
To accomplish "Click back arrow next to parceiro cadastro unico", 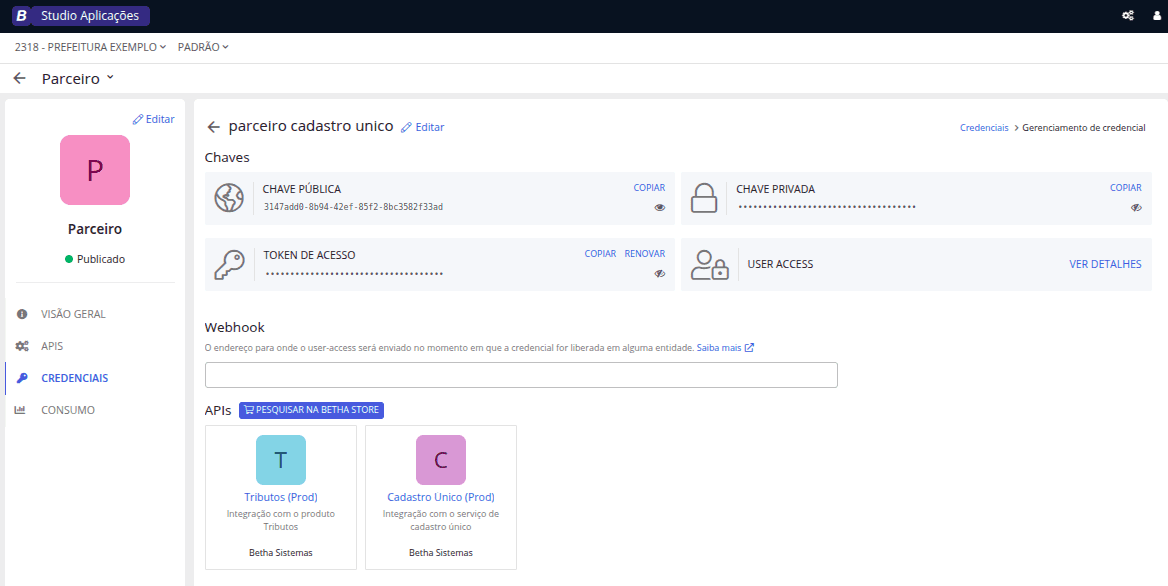I will 213,127.
